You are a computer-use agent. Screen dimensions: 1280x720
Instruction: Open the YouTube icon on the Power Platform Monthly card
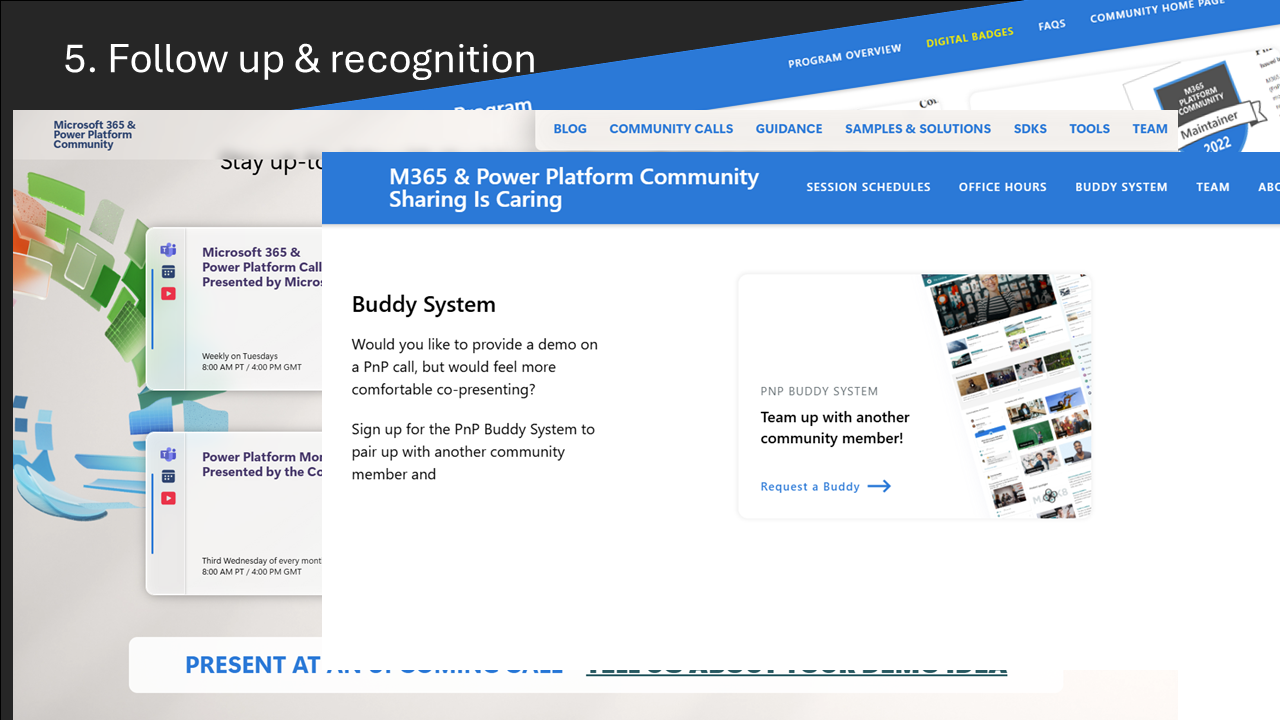(x=168, y=498)
